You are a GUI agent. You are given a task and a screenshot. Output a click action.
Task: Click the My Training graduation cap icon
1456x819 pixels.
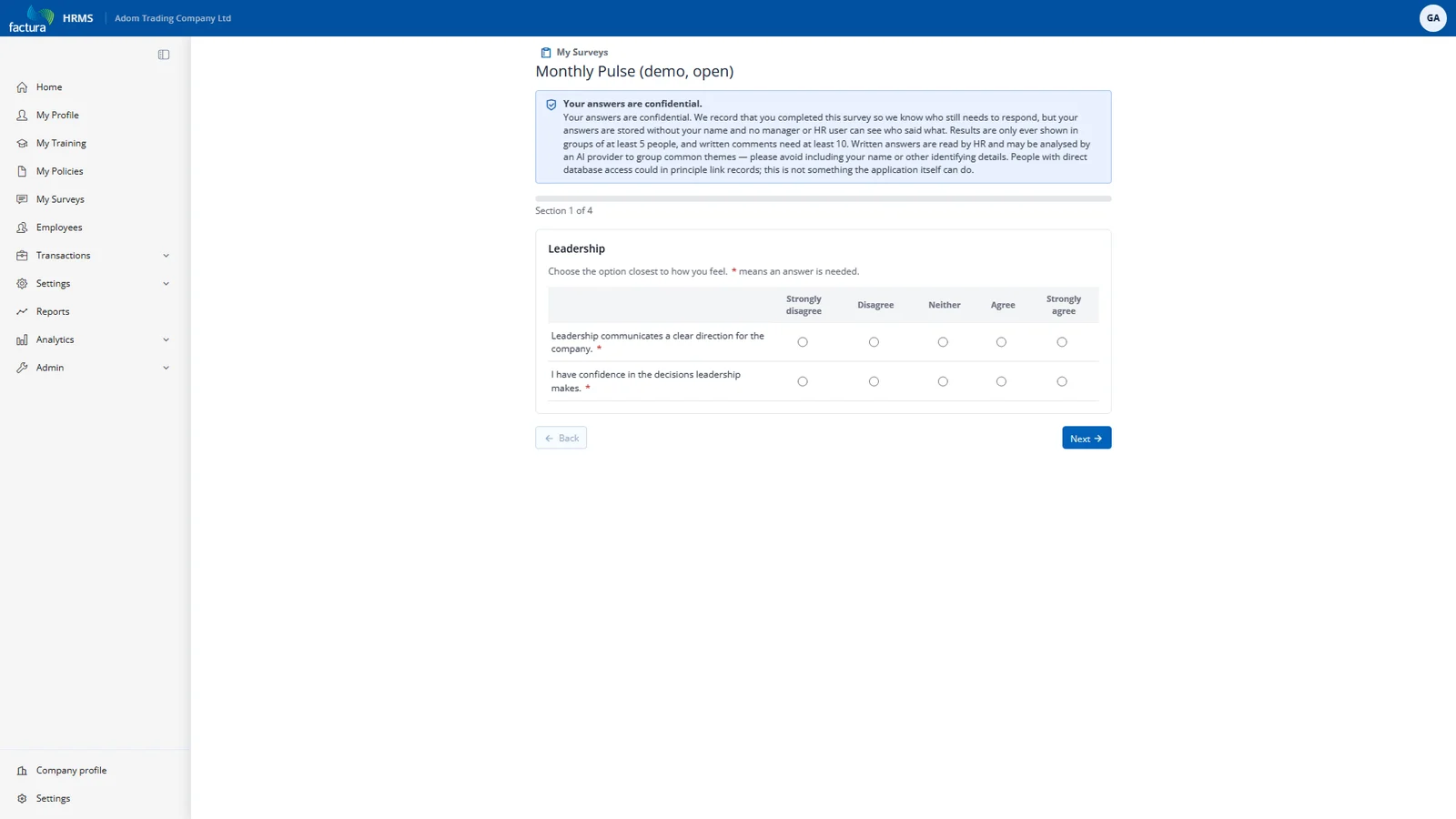click(22, 144)
